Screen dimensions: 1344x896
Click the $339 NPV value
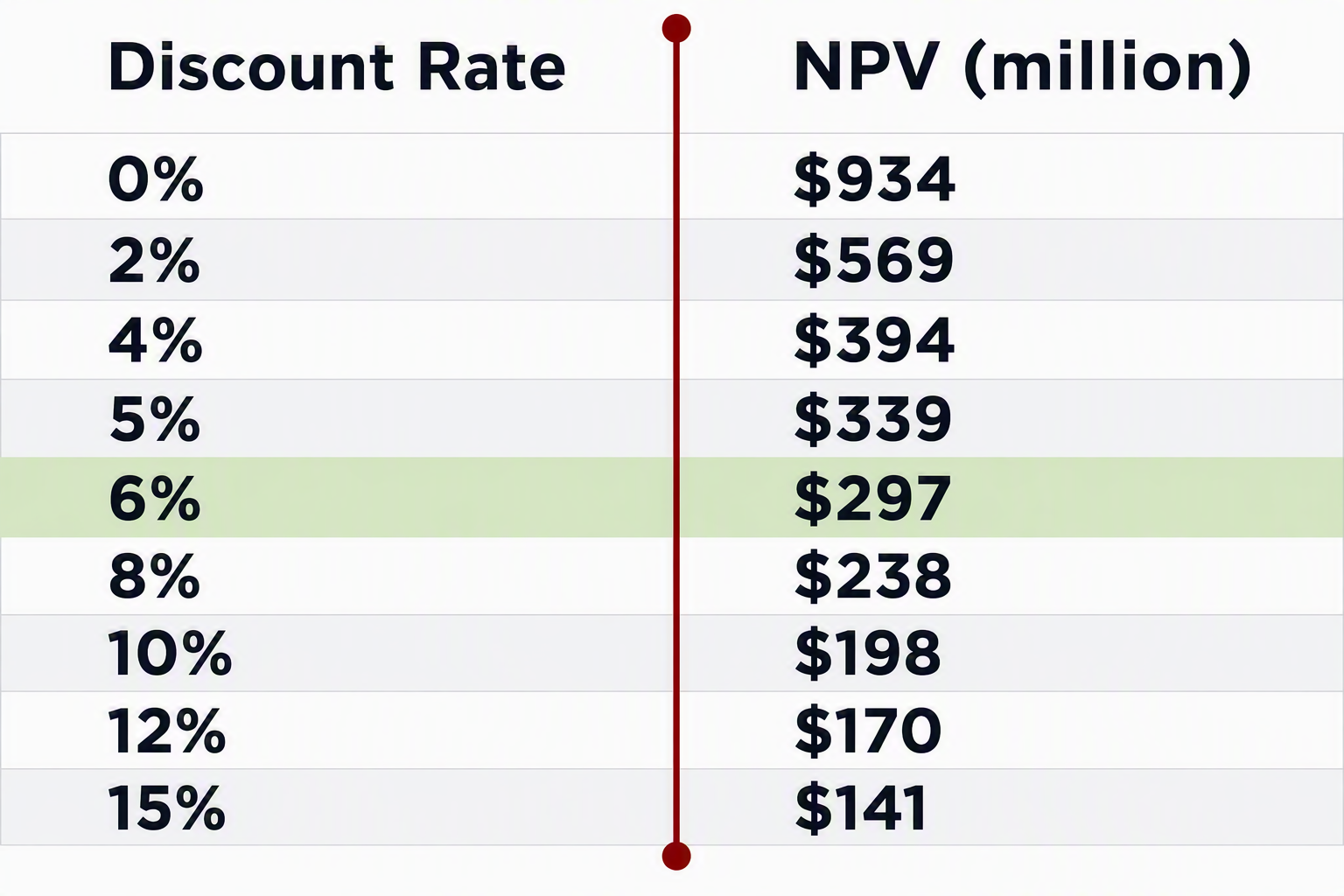(x=872, y=419)
